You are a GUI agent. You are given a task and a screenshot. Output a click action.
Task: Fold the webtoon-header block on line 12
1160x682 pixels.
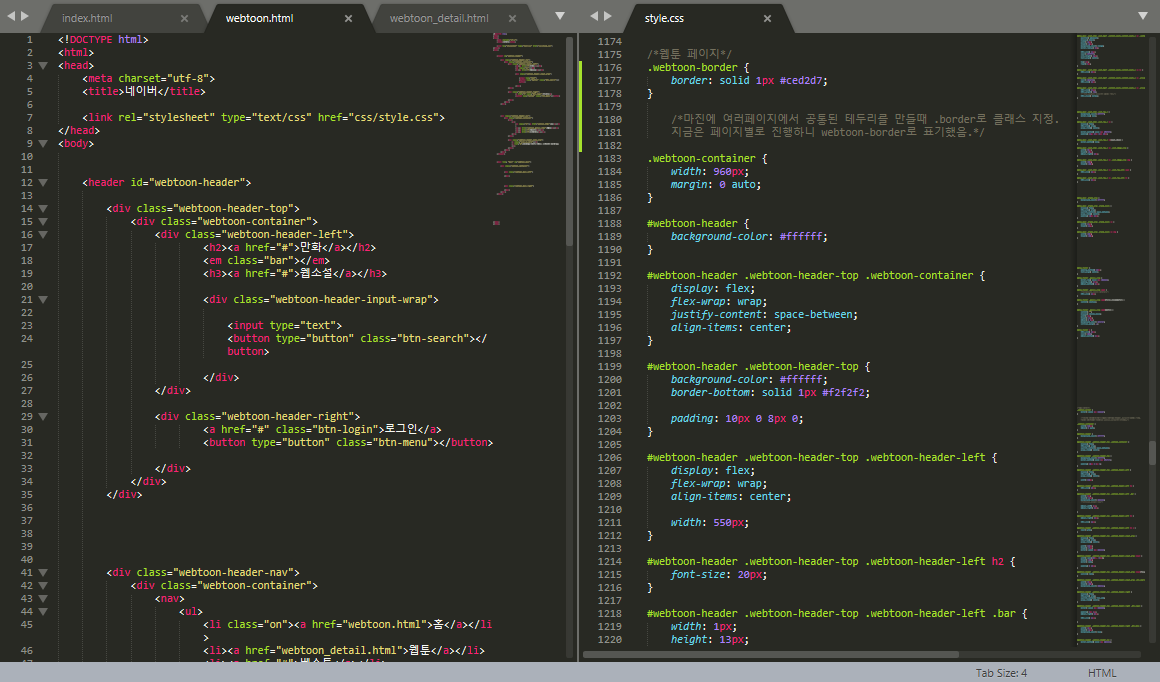pyautogui.click(x=43, y=183)
